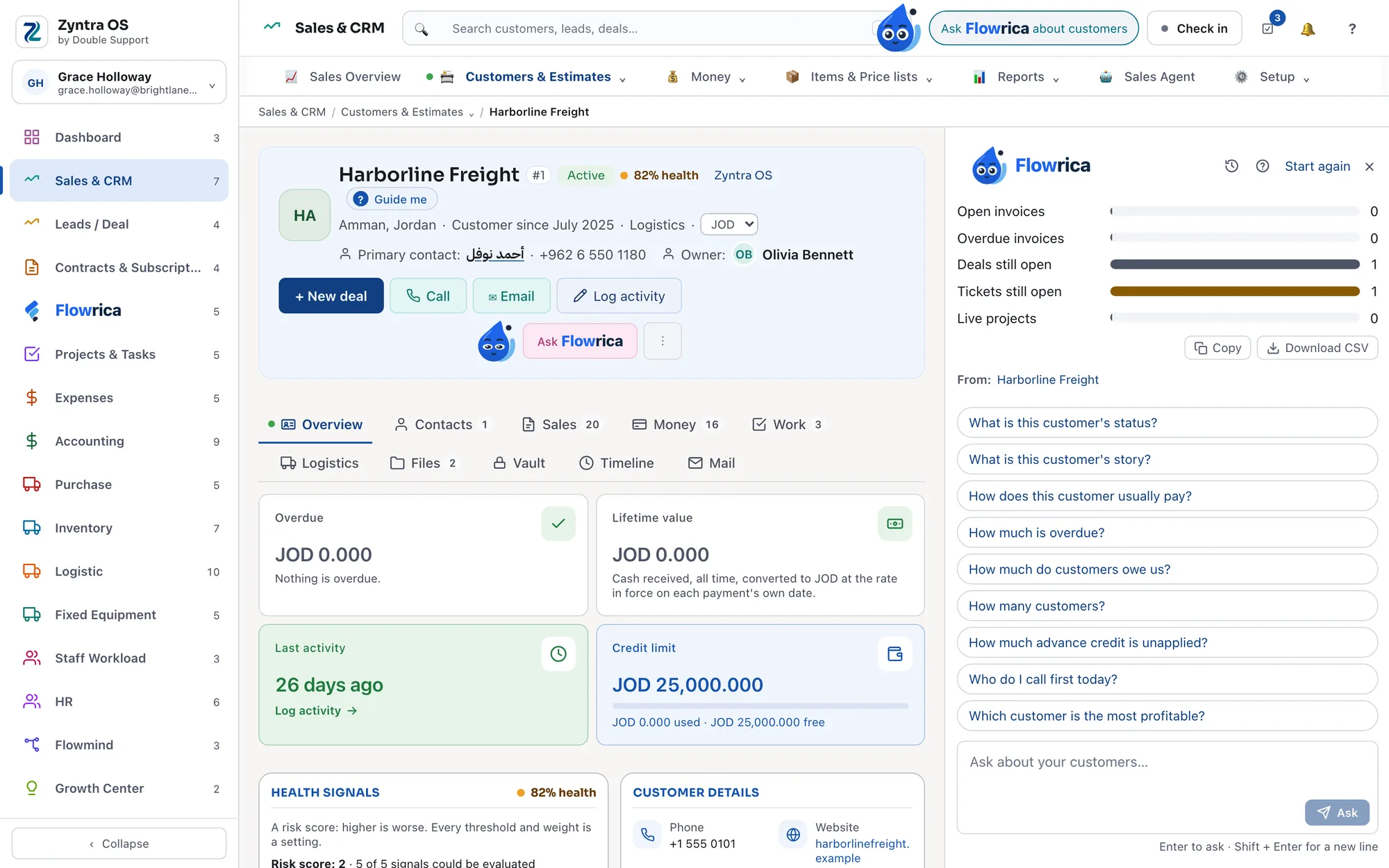
Task: Switch to the Sales tab
Action: point(561,424)
